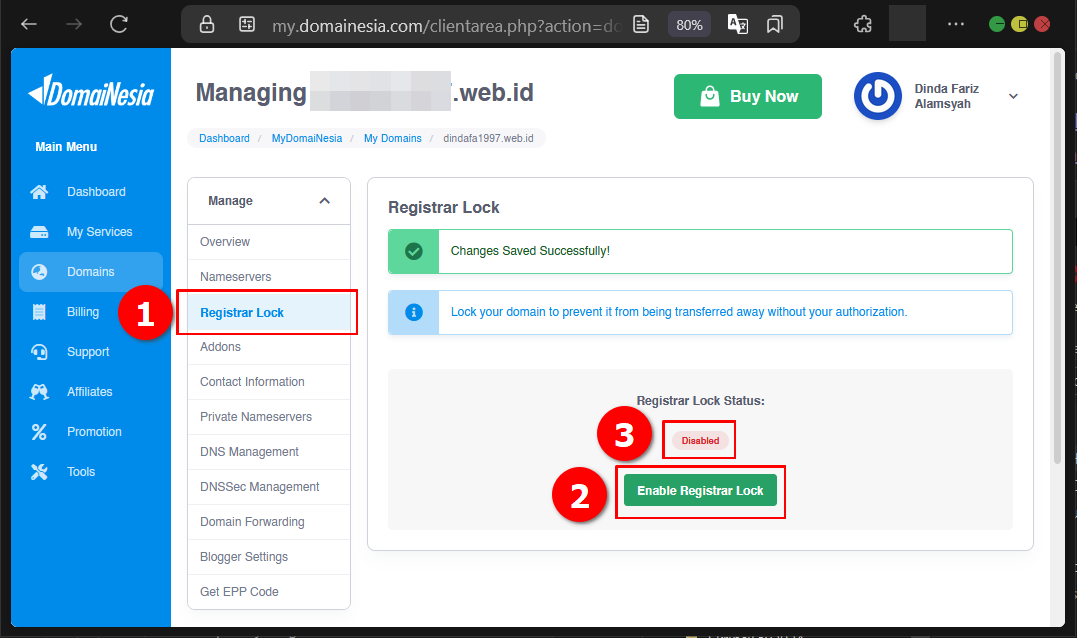Screen dimensions: 1077x638
Task: Open account menu via Dinda Fariz Alamsyah name
Action: coord(946,96)
